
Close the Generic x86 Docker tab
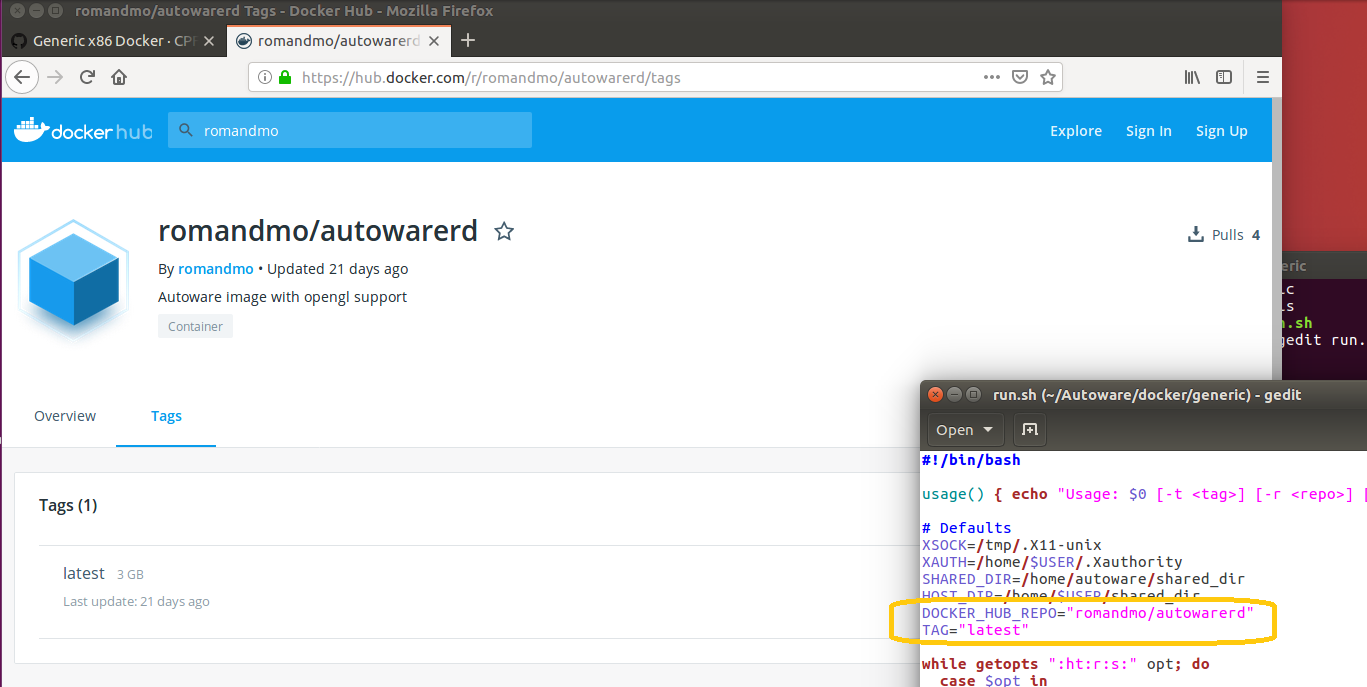click(209, 41)
